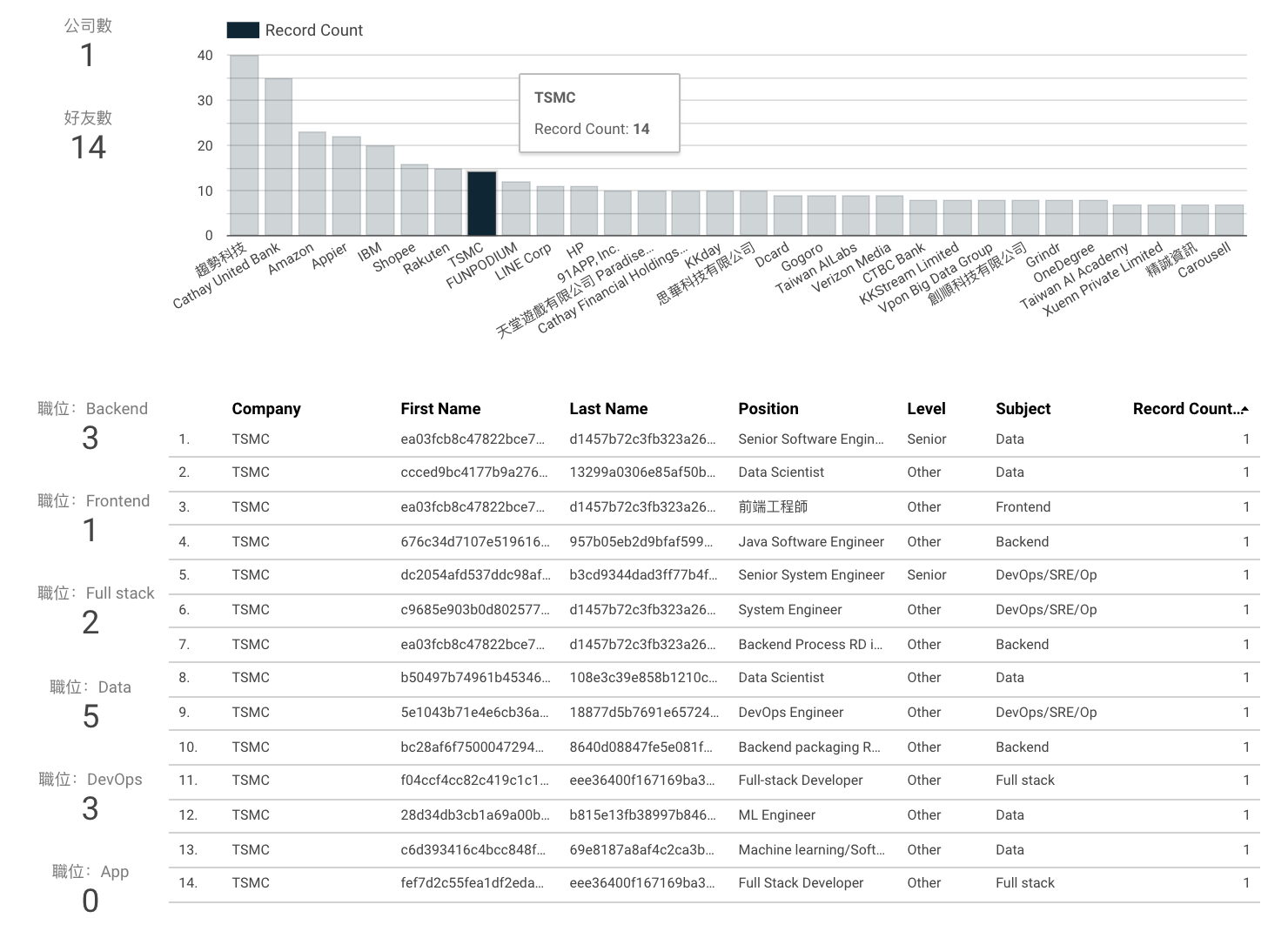Click last name 957b05eb2d9bfaf599... in row 4
This screenshot has width=1288, height=938.
point(642,542)
